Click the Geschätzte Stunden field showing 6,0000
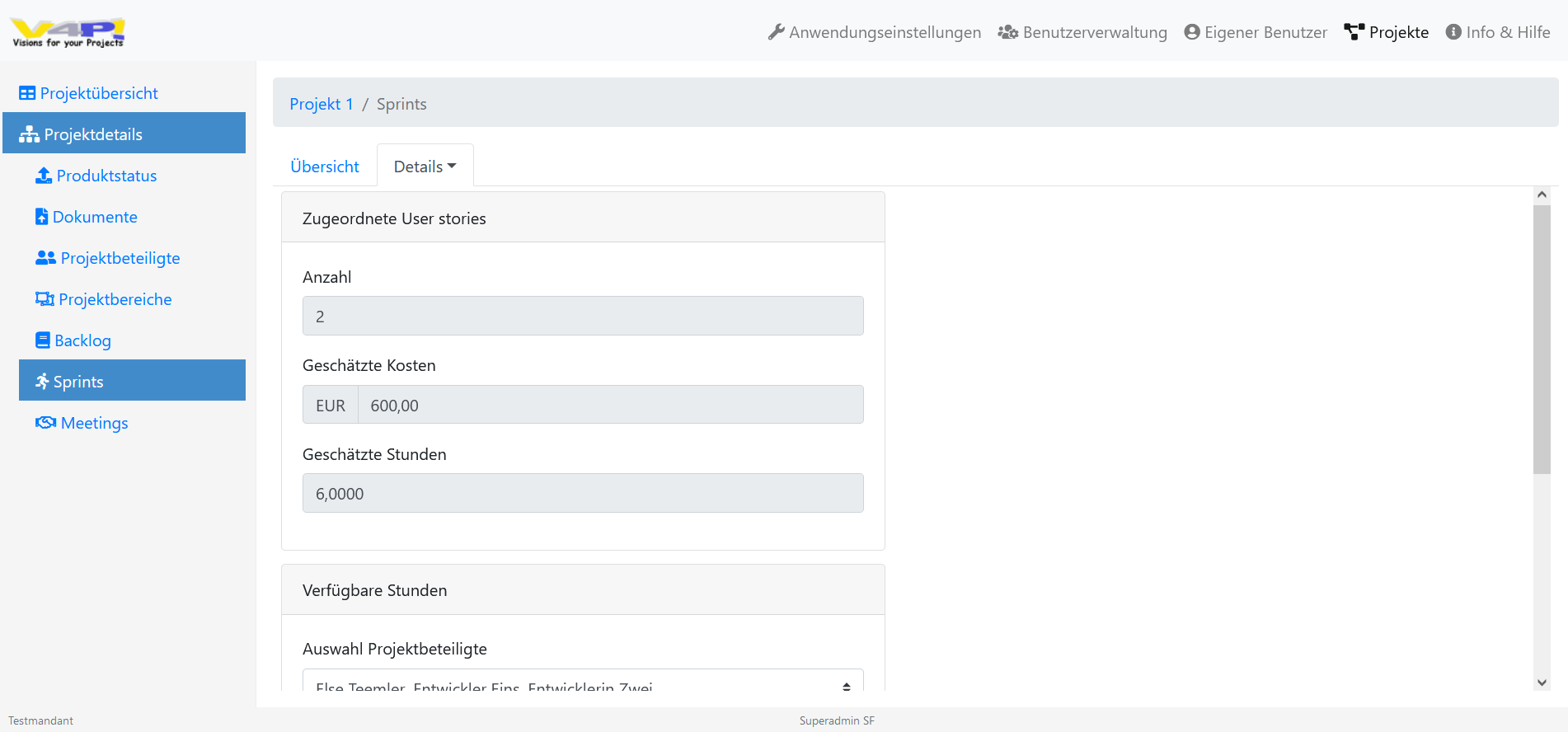This screenshot has height=732, width=1568. click(x=583, y=493)
